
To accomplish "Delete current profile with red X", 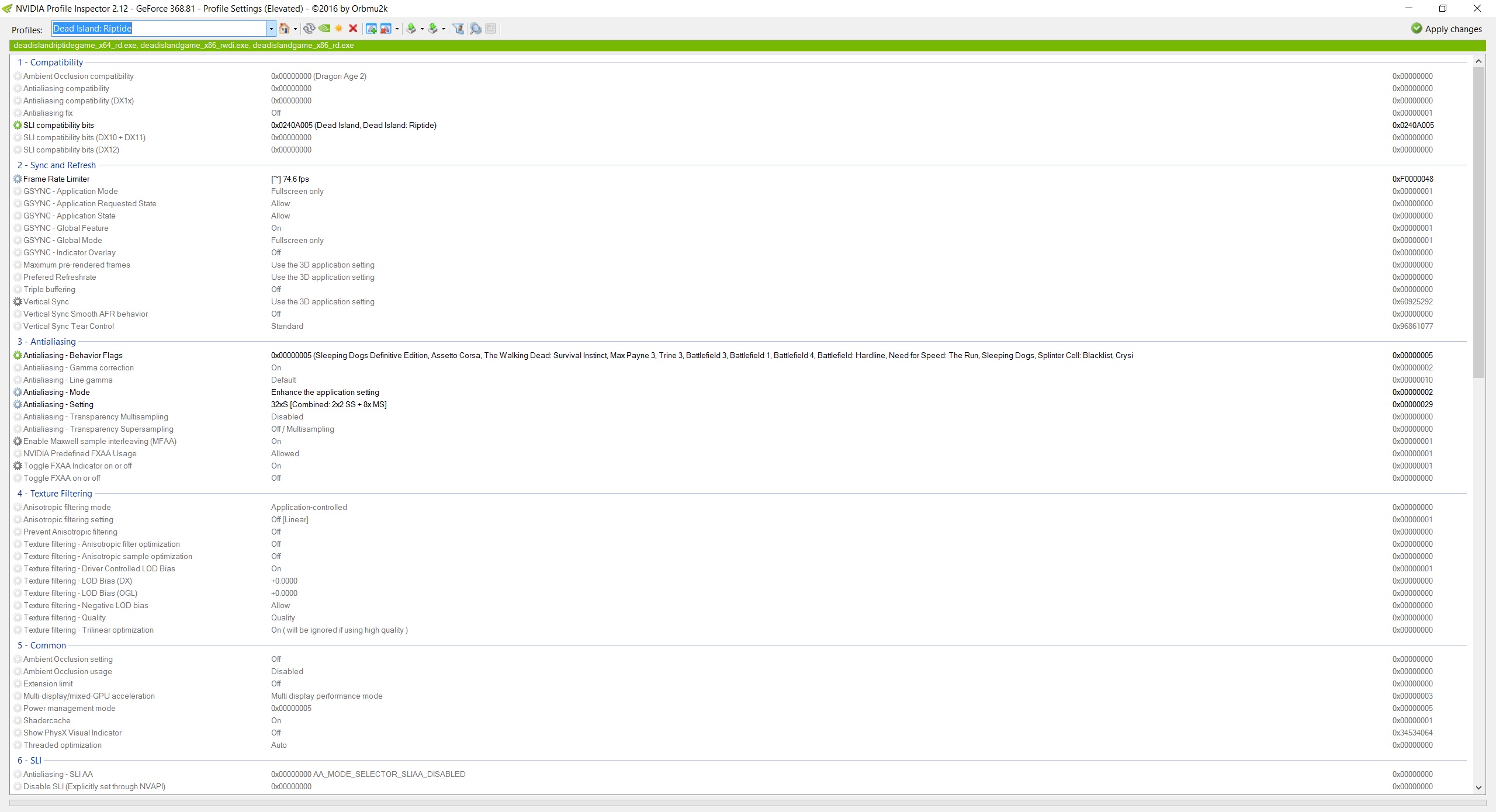I will point(353,29).
